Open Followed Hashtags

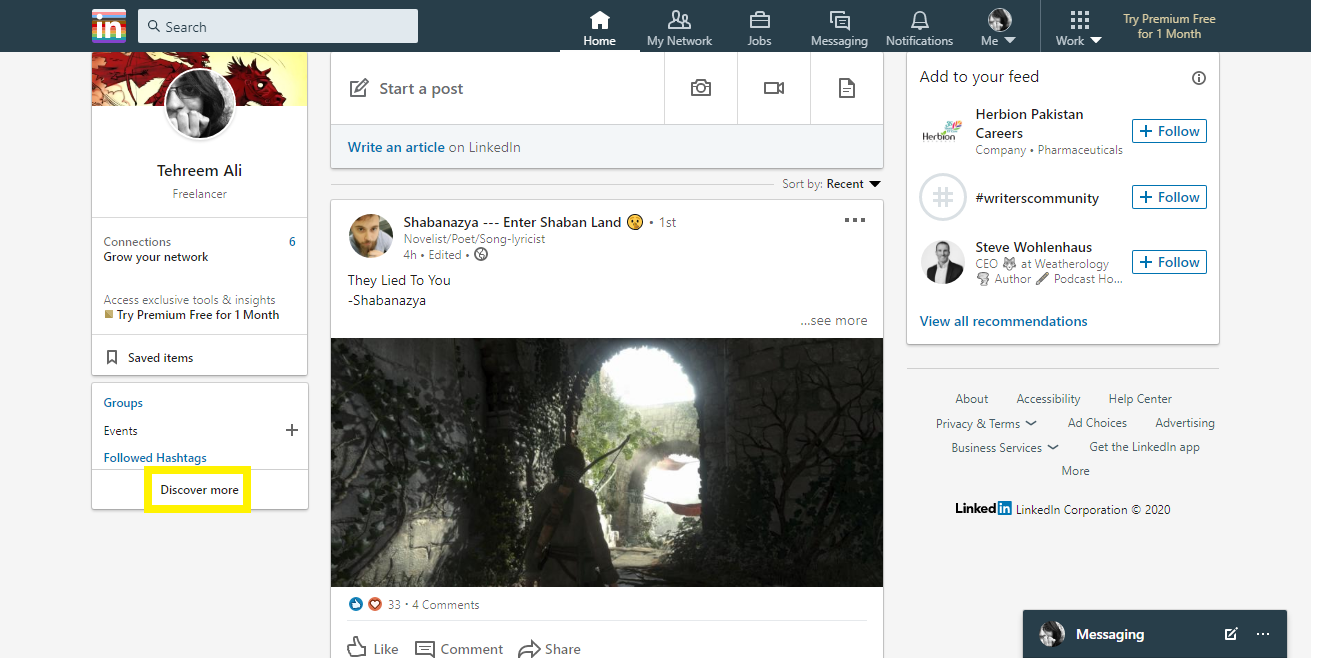155,458
